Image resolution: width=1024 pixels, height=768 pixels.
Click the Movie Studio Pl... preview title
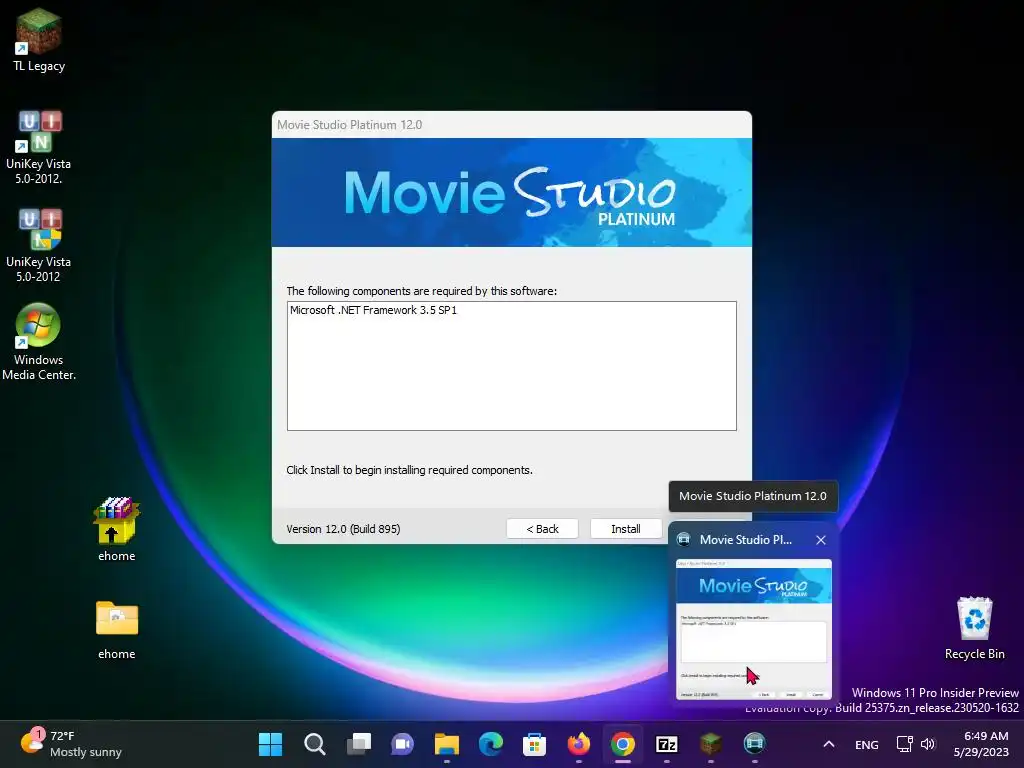click(x=746, y=540)
